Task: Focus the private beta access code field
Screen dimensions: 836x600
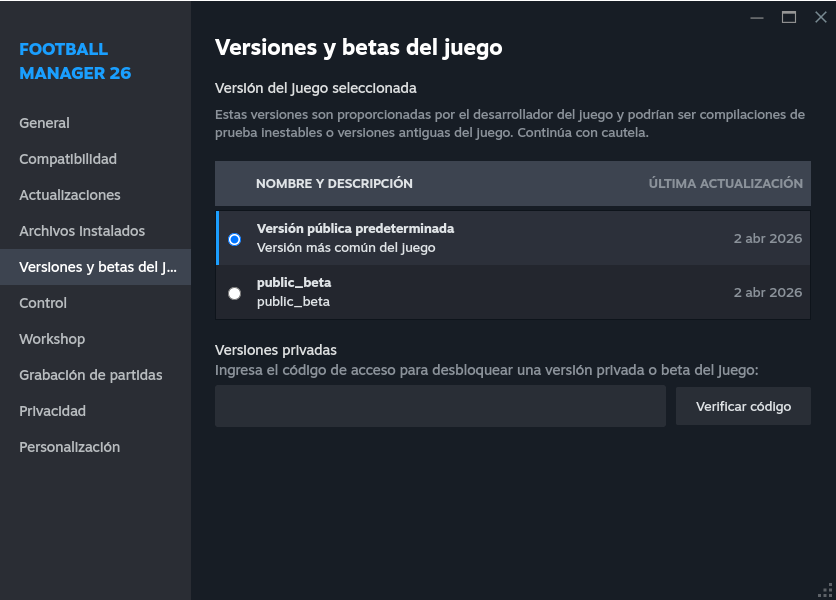Action: point(440,406)
